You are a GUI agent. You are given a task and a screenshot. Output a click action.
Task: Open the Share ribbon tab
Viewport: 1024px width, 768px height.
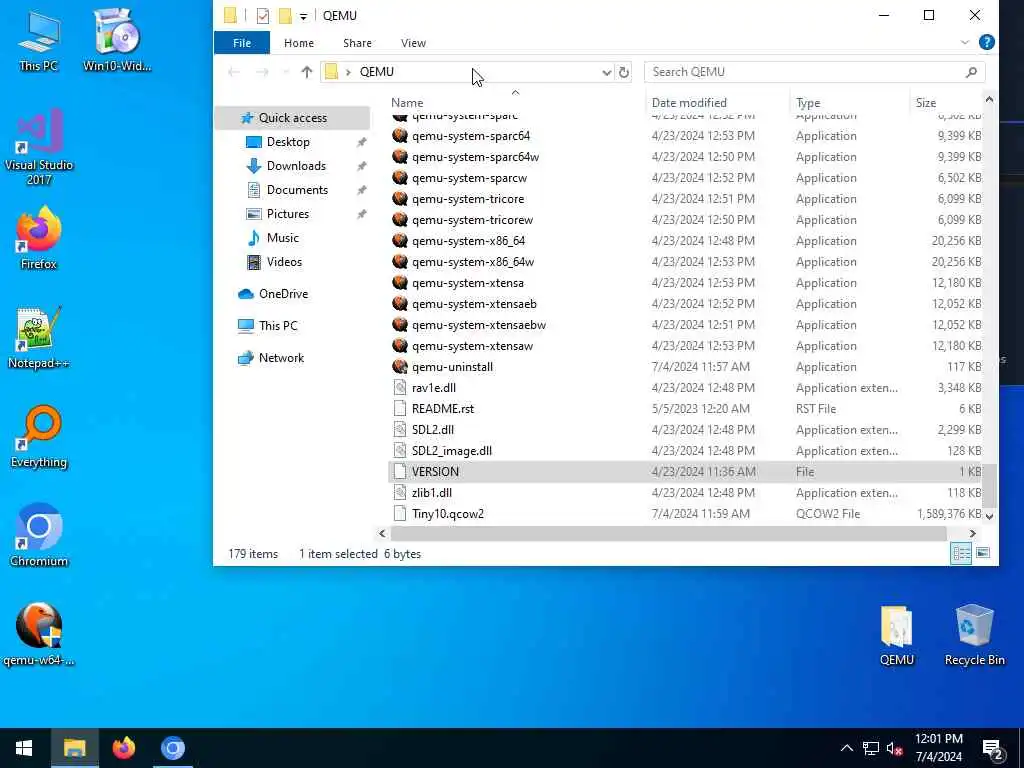357,43
